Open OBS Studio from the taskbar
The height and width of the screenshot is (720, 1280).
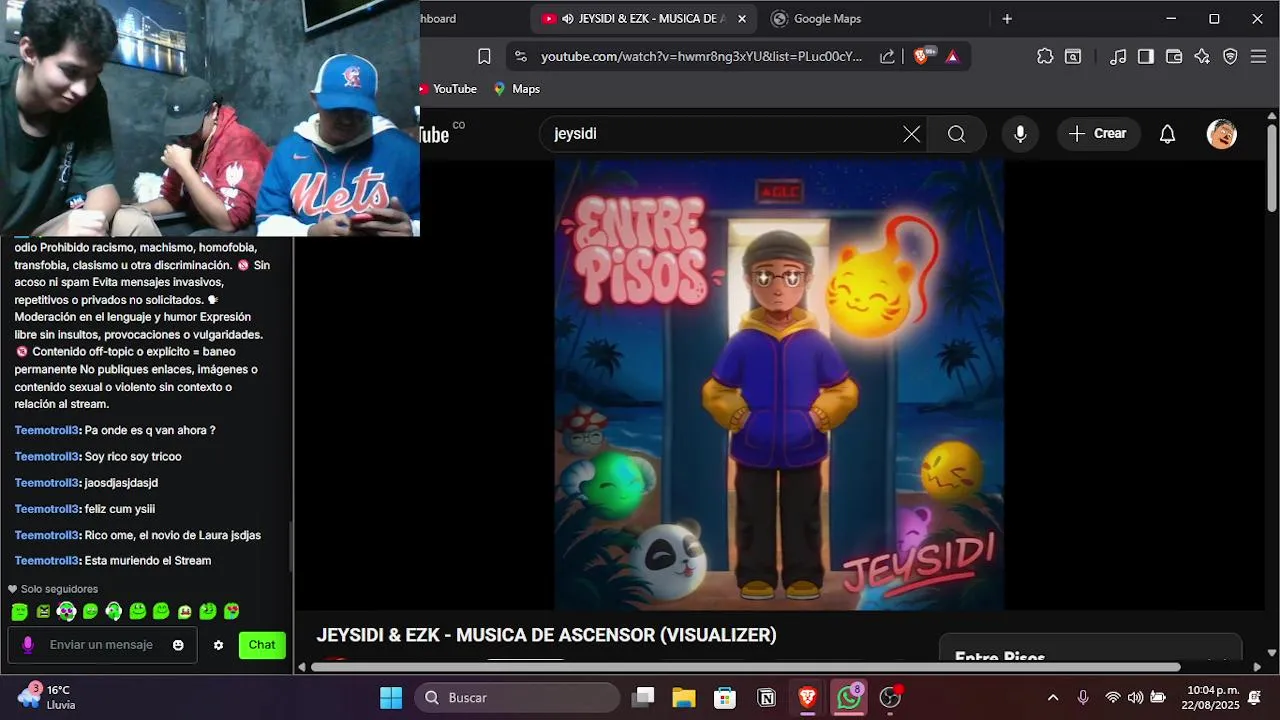[x=890, y=698]
